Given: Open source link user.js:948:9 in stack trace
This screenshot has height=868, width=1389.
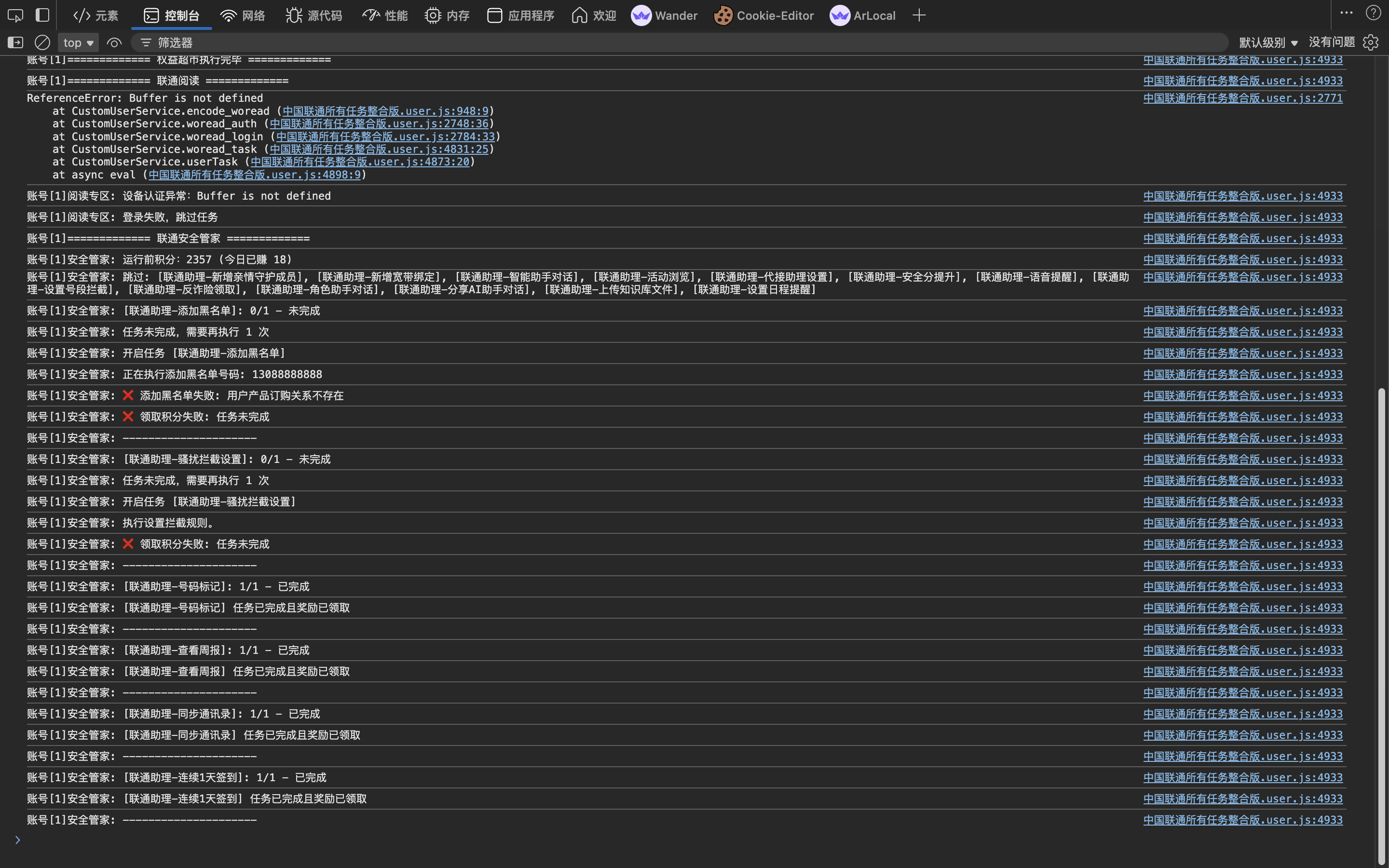Looking at the screenshot, I should point(386,111).
